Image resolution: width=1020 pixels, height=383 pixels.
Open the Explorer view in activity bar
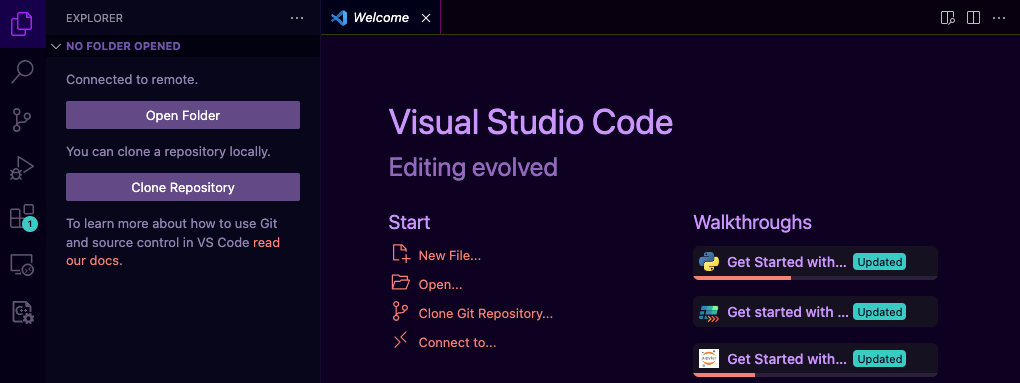[x=22, y=24]
